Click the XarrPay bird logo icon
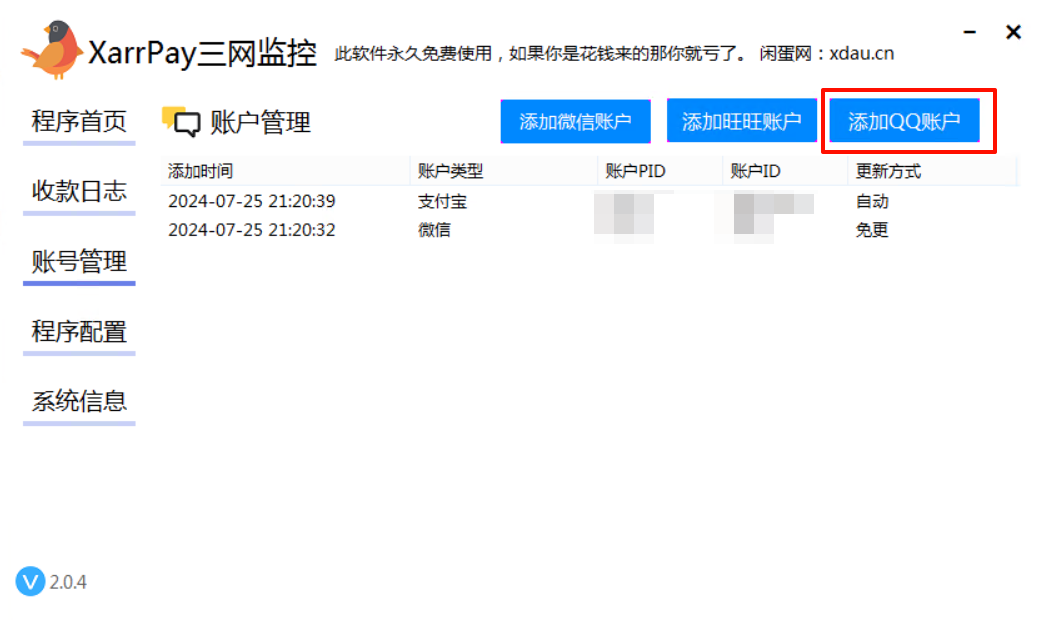The width and height of the screenshot is (1053, 627). tap(51, 50)
